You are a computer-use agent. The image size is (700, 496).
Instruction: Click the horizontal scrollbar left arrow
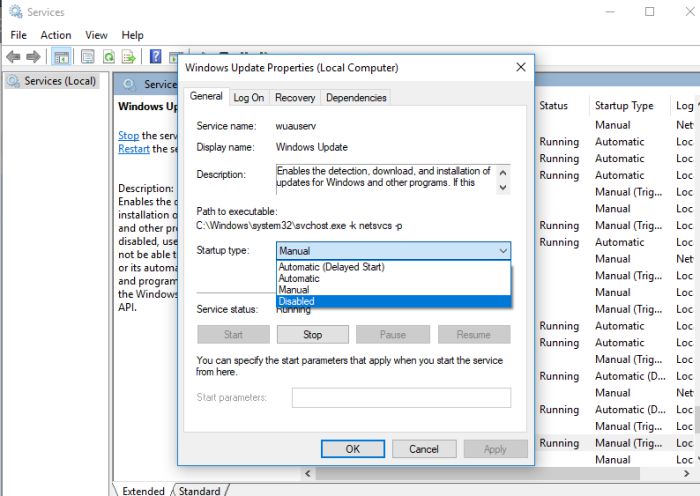coord(308,474)
